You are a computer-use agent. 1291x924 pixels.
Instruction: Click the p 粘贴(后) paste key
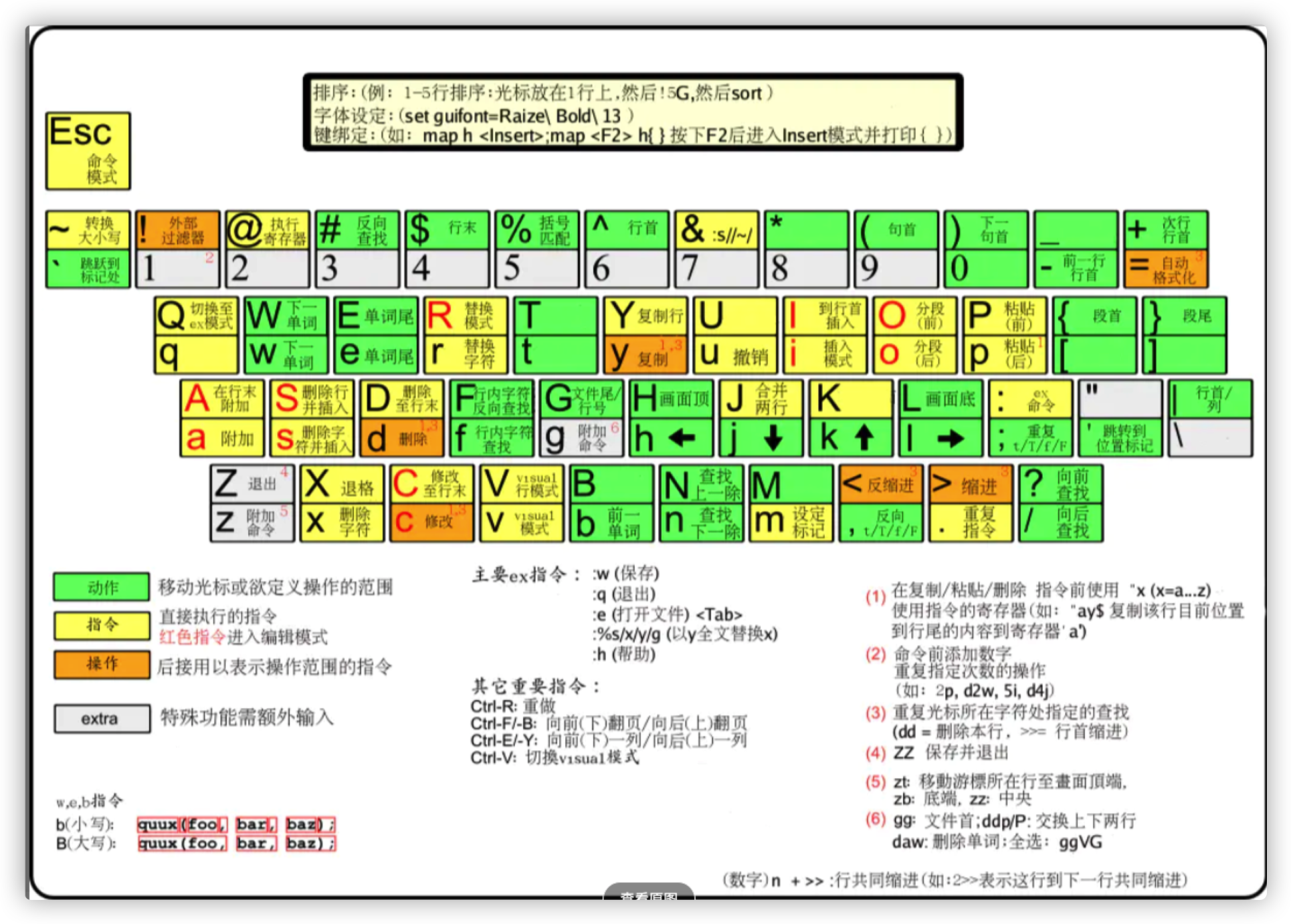pyautogui.click(x=1003, y=354)
